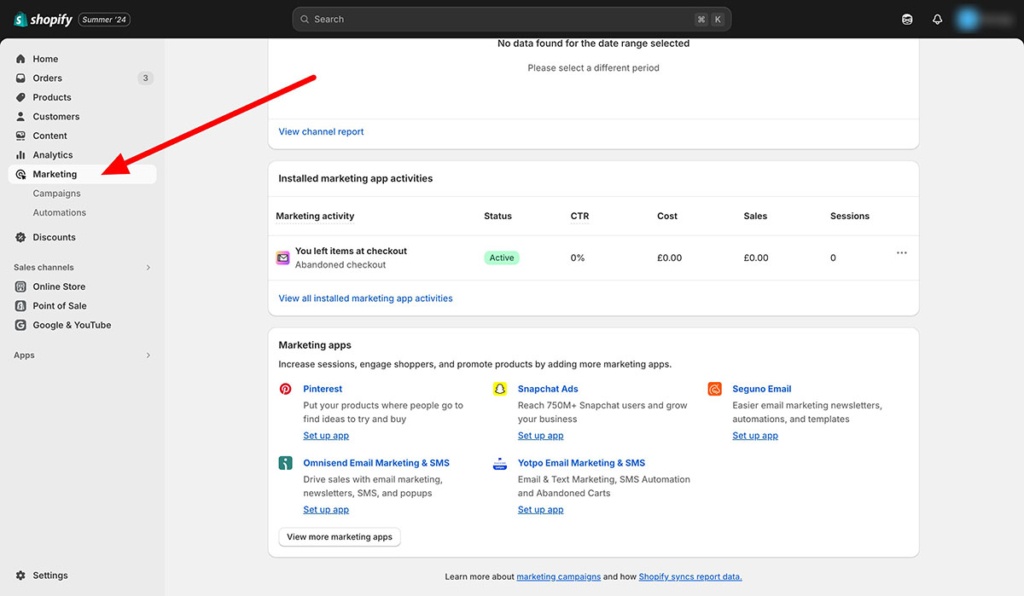Select the Discounts icon
The width and height of the screenshot is (1024, 596).
[22, 236]
